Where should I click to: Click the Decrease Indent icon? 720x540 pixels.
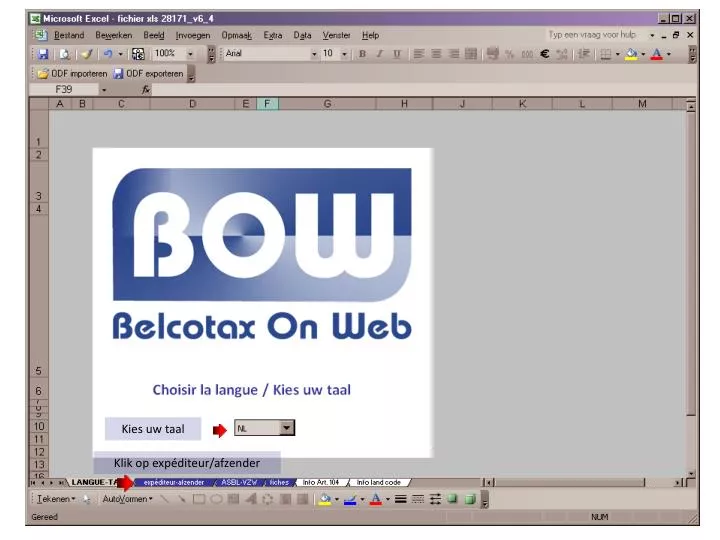584,54
